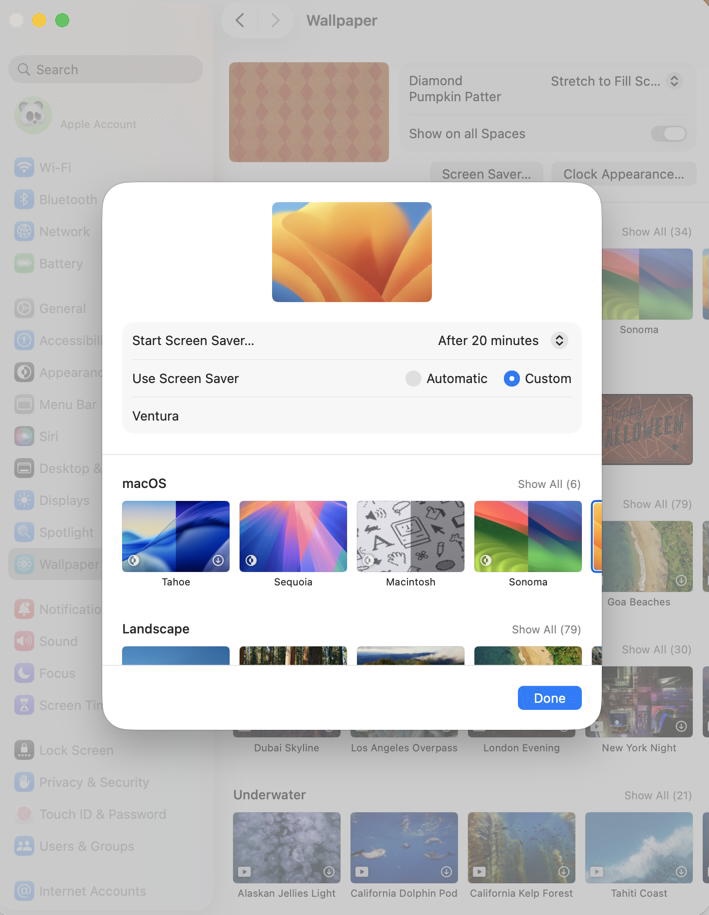Select California Dolphin Pod wallpaper

404,847
